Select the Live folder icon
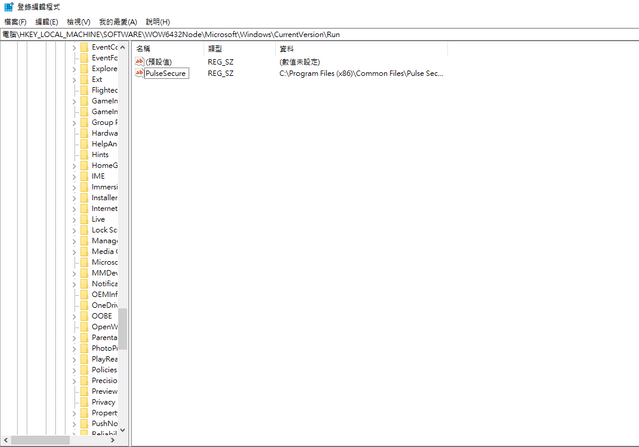 coord(84,219)
